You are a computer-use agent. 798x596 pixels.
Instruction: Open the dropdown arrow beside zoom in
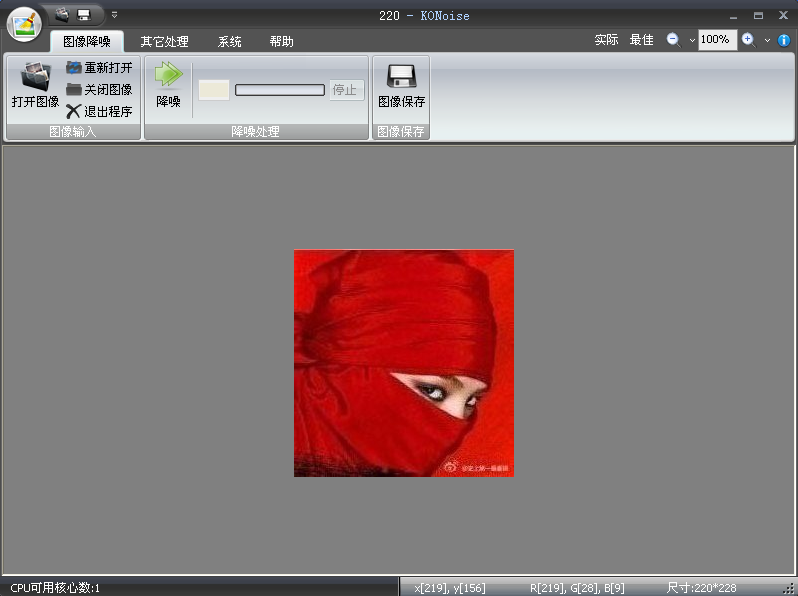click(x=767, y=41)
